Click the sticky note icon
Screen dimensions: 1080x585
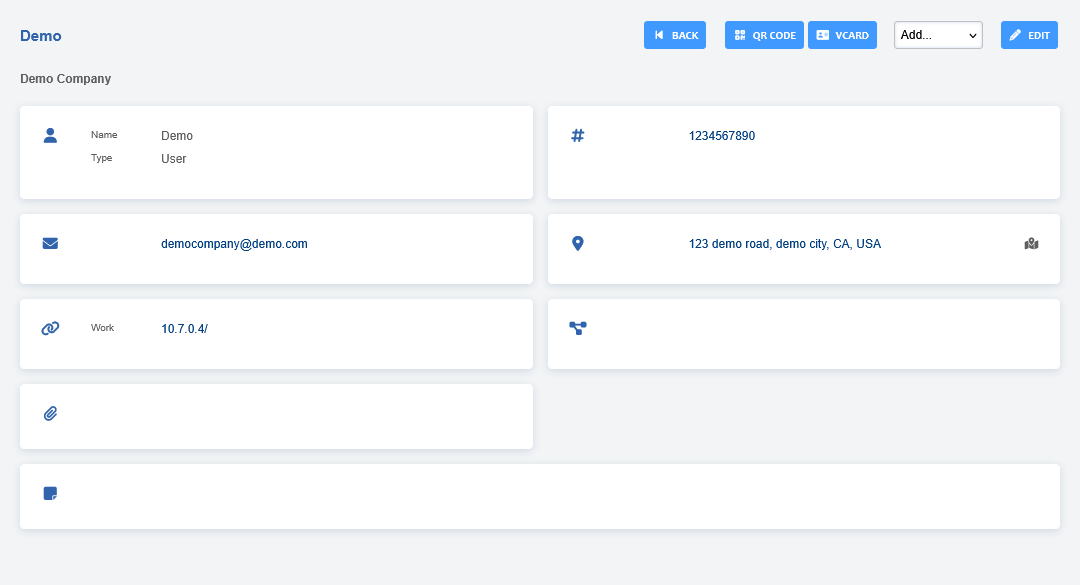(x=50, y=493)
